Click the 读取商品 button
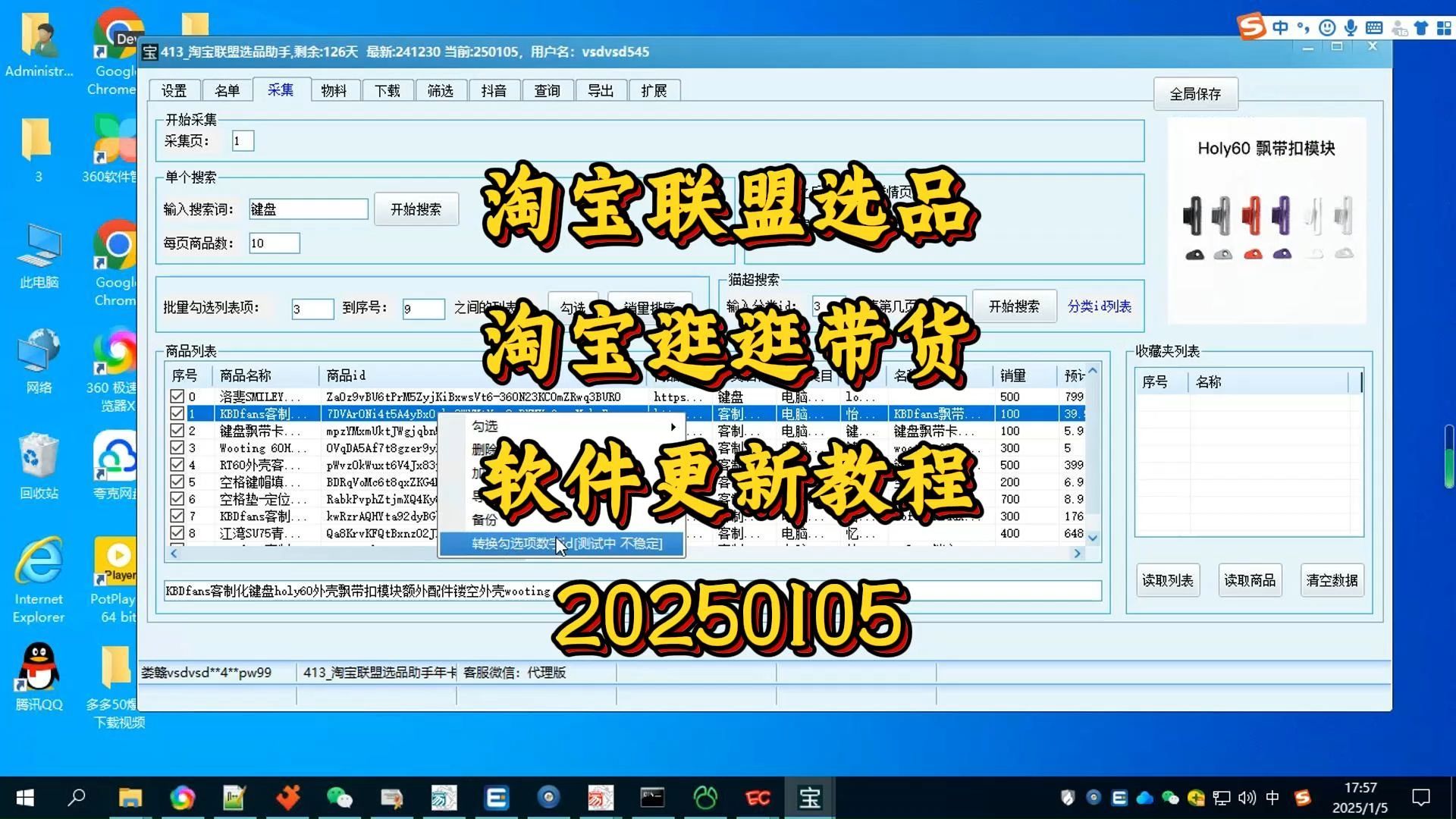 1249,580
